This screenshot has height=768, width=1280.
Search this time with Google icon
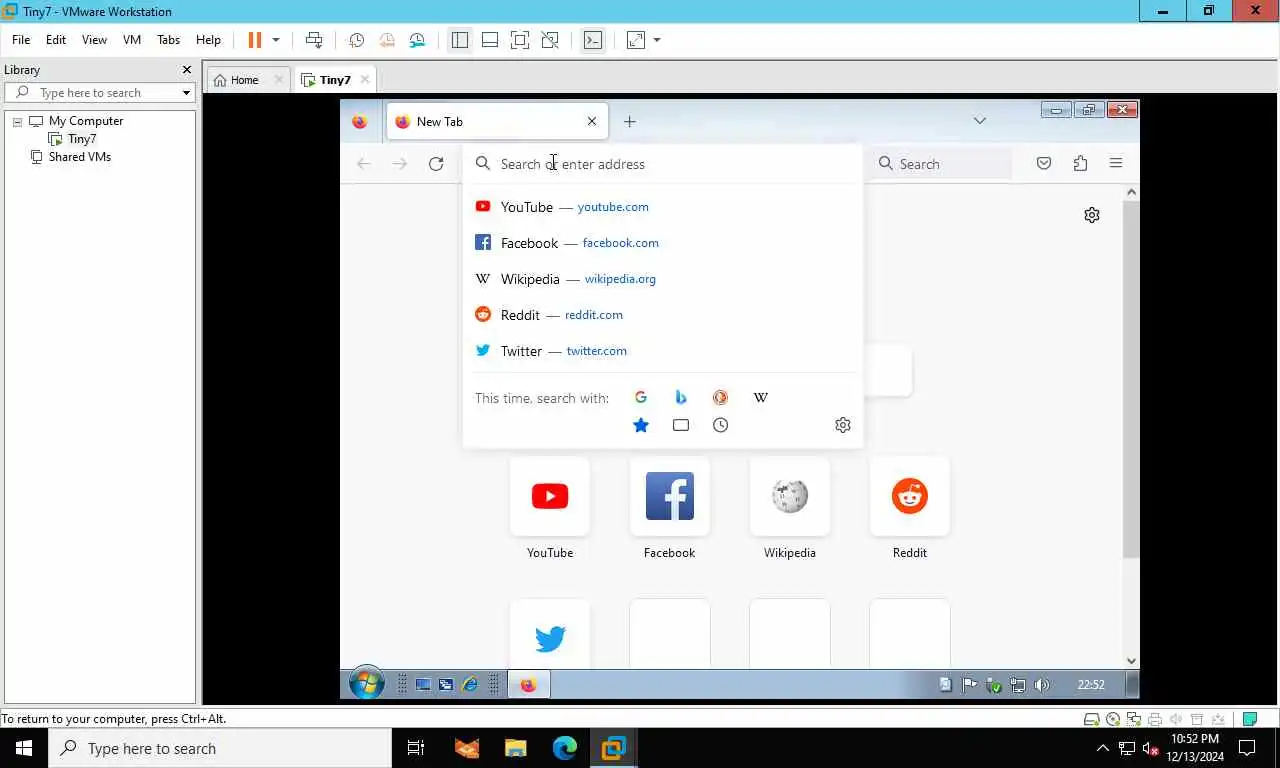(641, 397)
